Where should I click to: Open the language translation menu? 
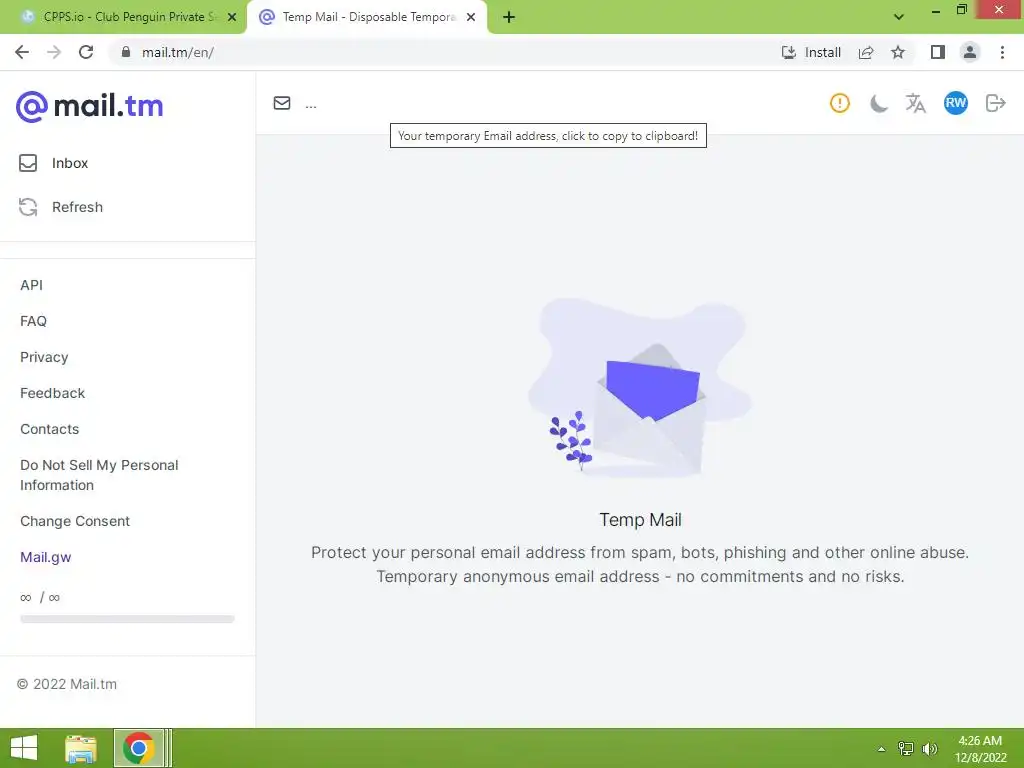click(916, 103)
